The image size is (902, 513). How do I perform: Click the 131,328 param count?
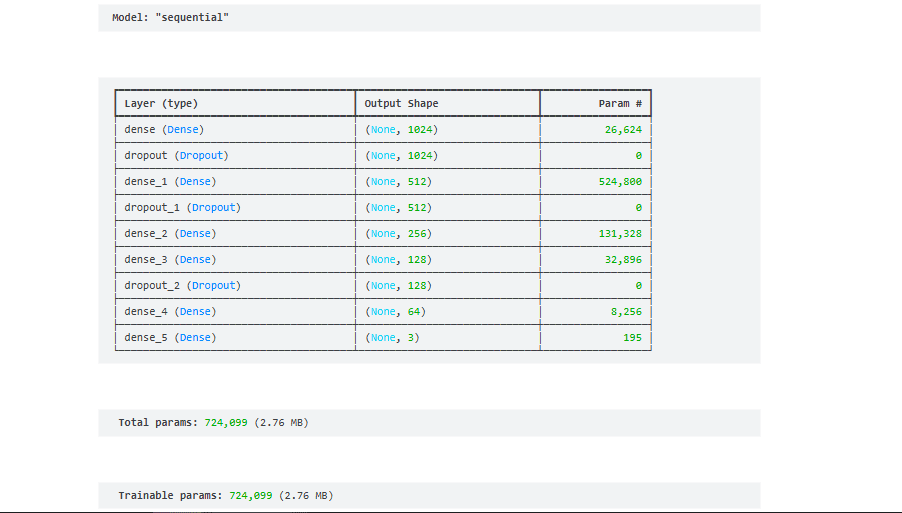tap(620, 233)
